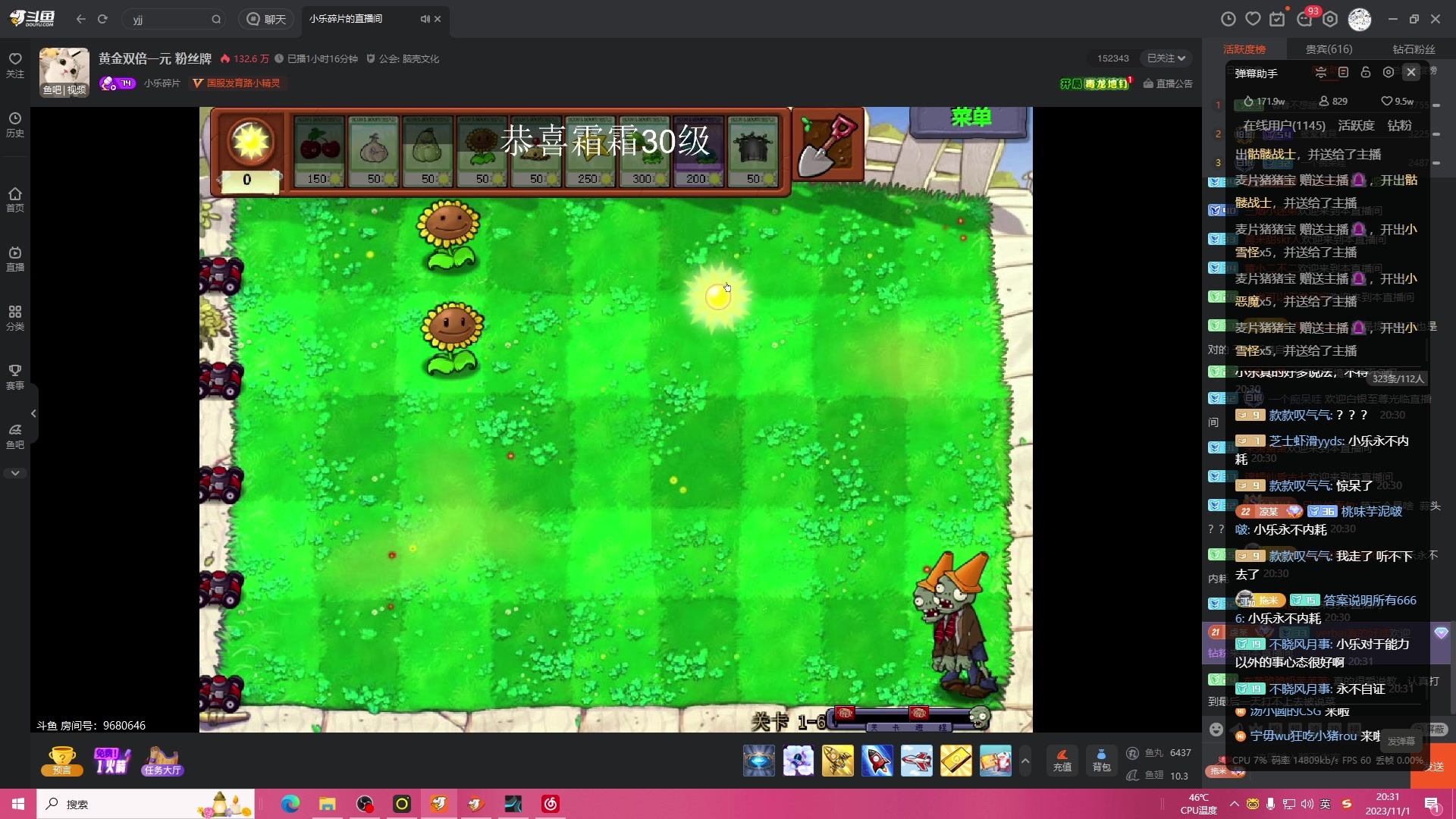Toggle danmaku helper collapse lines icon
This screenshot has width=1456, height=819.
pyautogui.click(x=1321, y=73)
